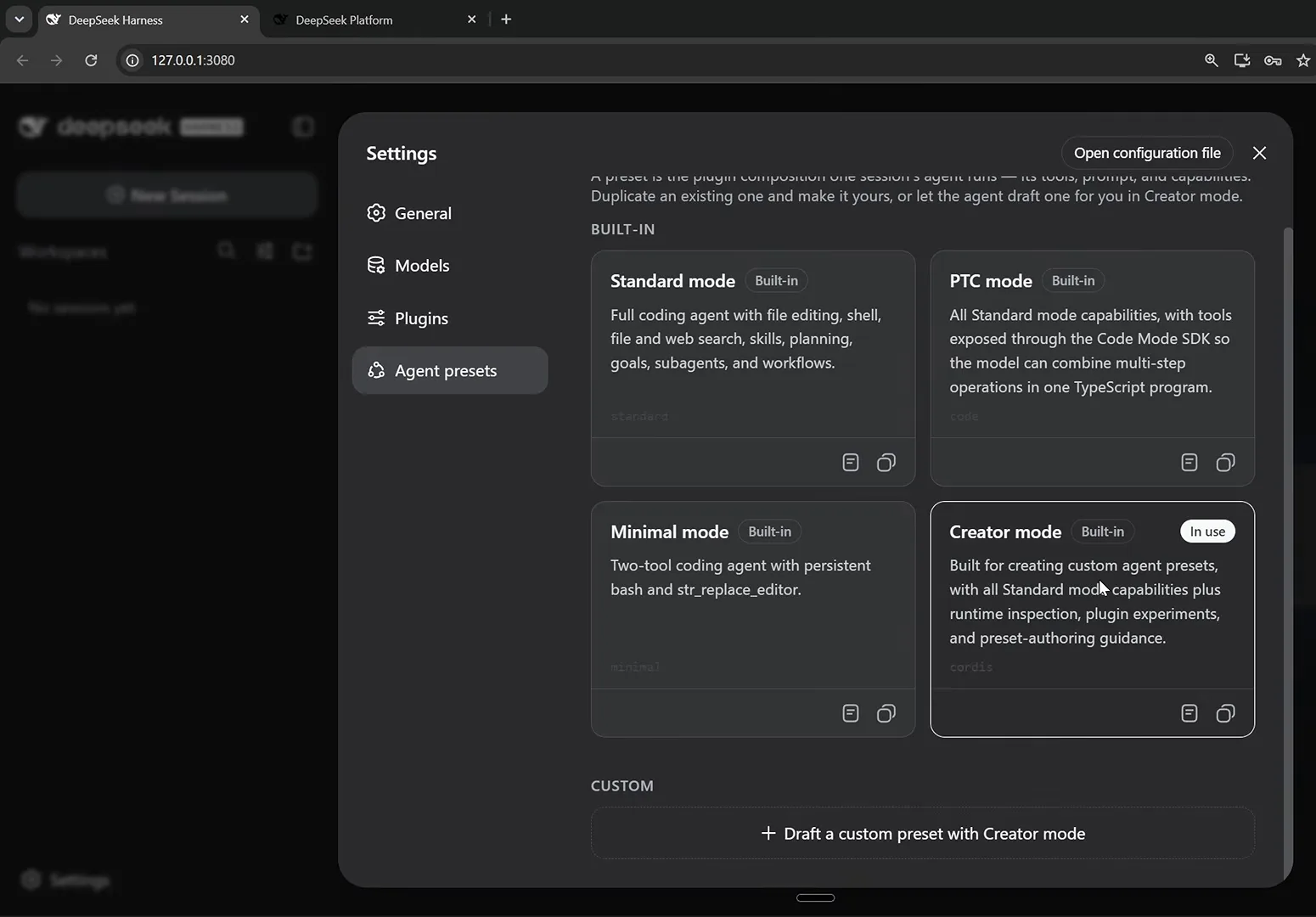Click the Settings dialog title
This screenshot has height=917, width=1316.
(x=401, y=154)
